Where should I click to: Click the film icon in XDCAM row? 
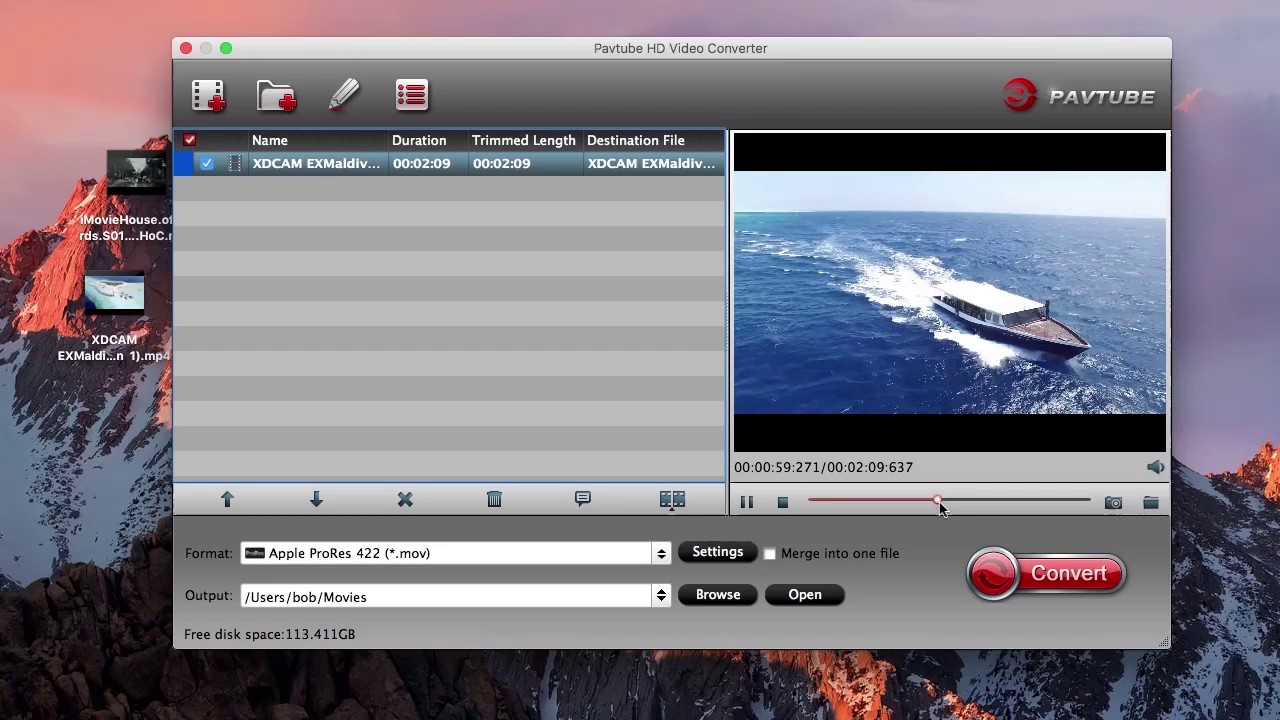click(x=235, y=163)
